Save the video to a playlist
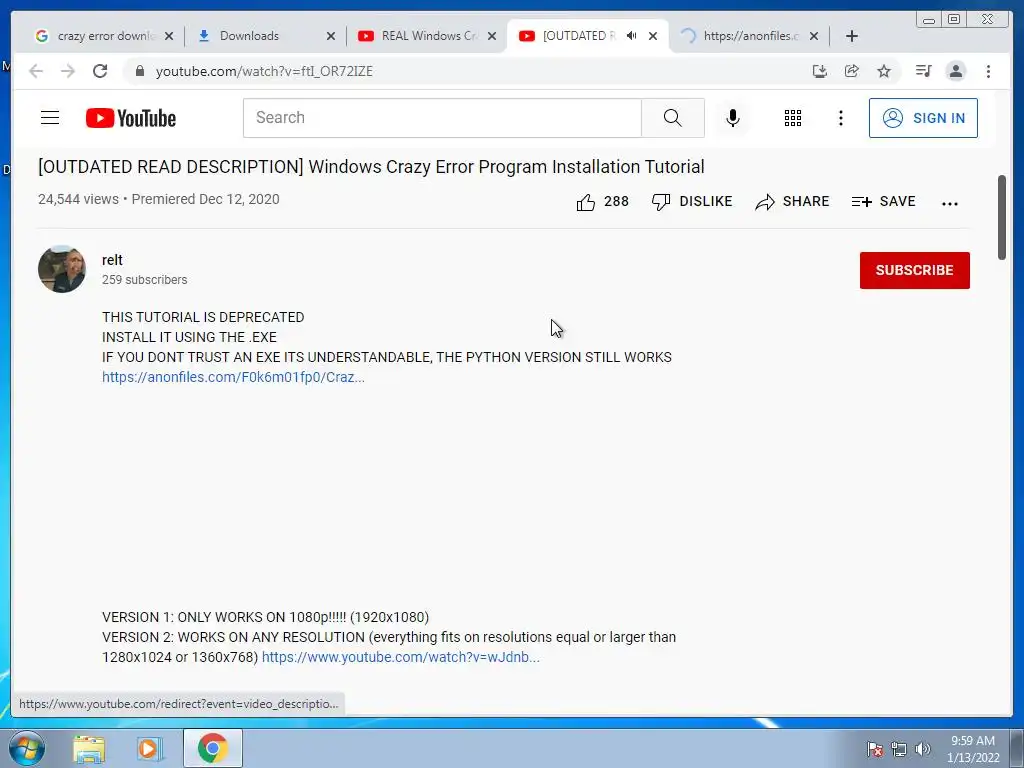 (x=883, y=202)
